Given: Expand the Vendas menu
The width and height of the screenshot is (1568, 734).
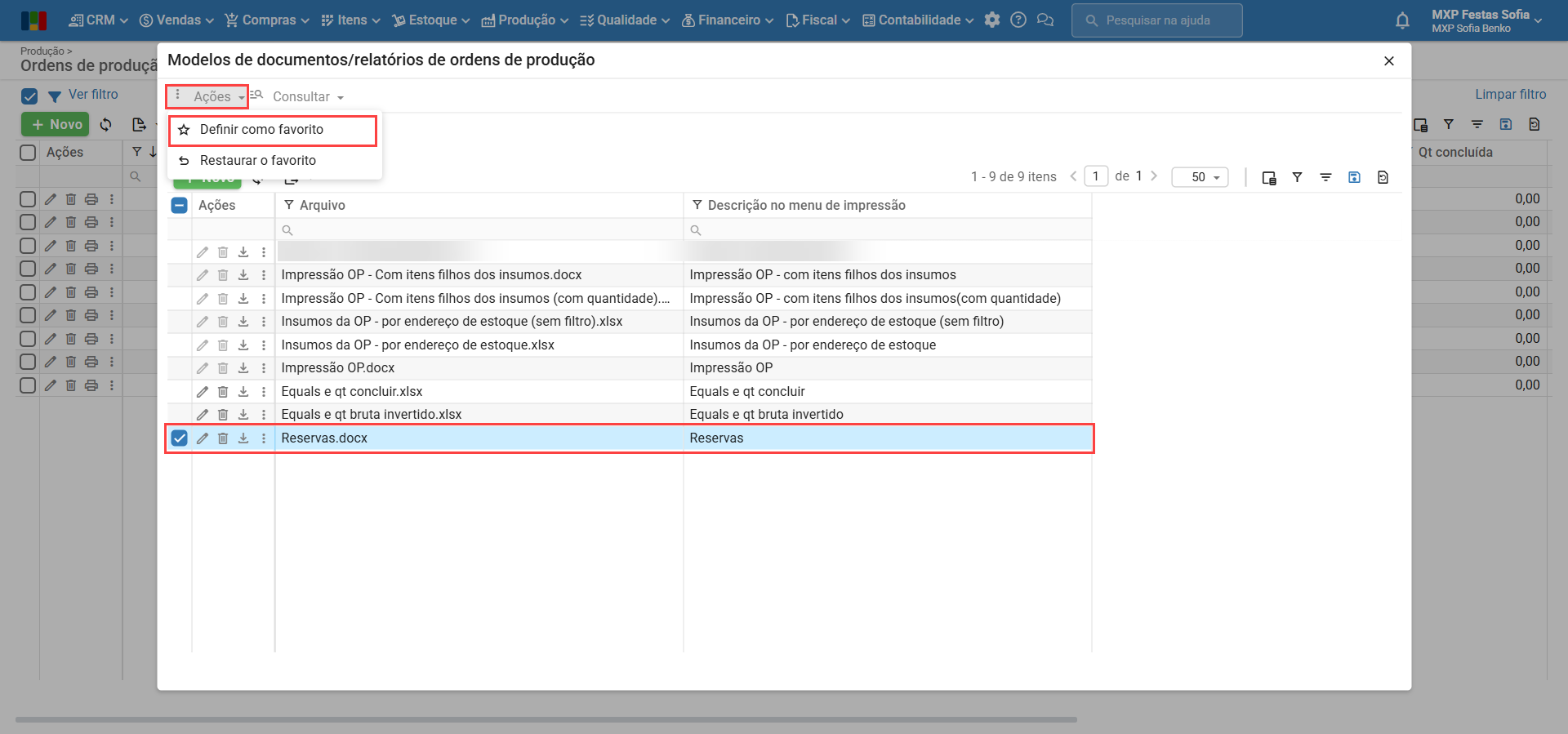Looking at the screenshot, I should click(x=176, y=20).
